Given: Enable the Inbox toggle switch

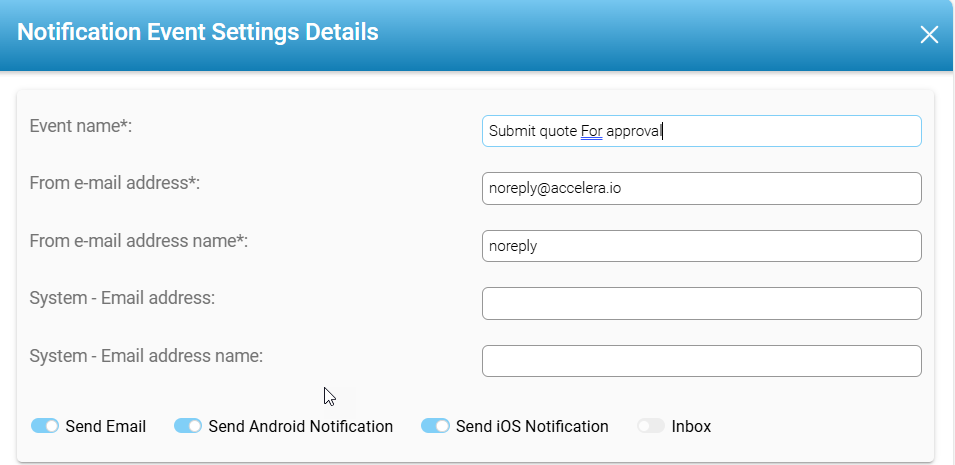Looking at the screenshot, I should pyautogui.click(x=651, y=426).
